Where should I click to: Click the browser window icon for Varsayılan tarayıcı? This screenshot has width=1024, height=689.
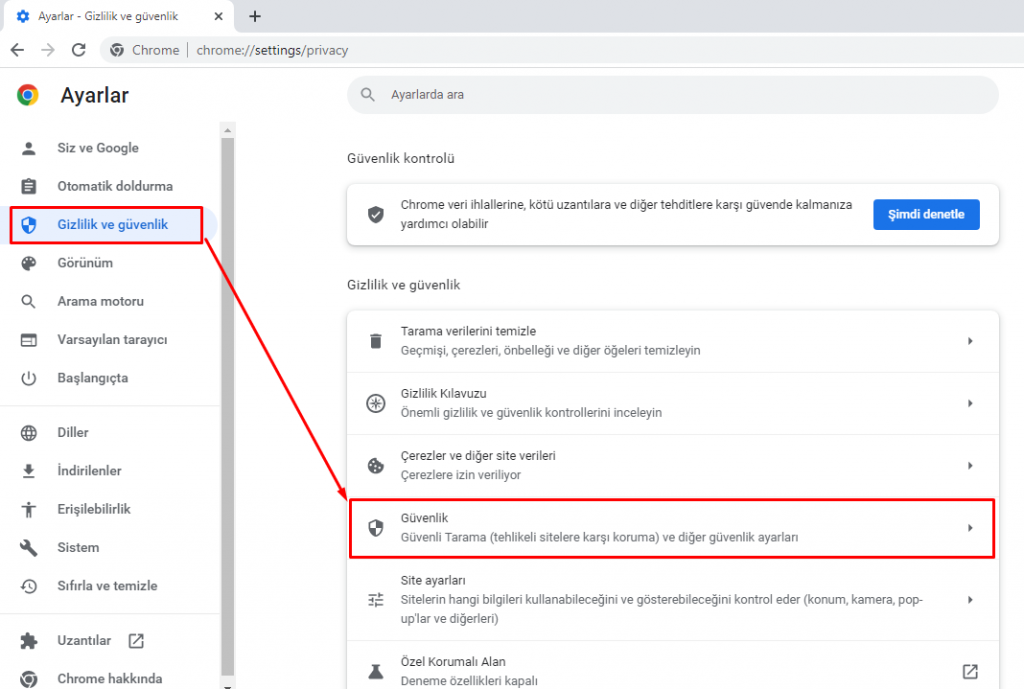coord(29,340)
